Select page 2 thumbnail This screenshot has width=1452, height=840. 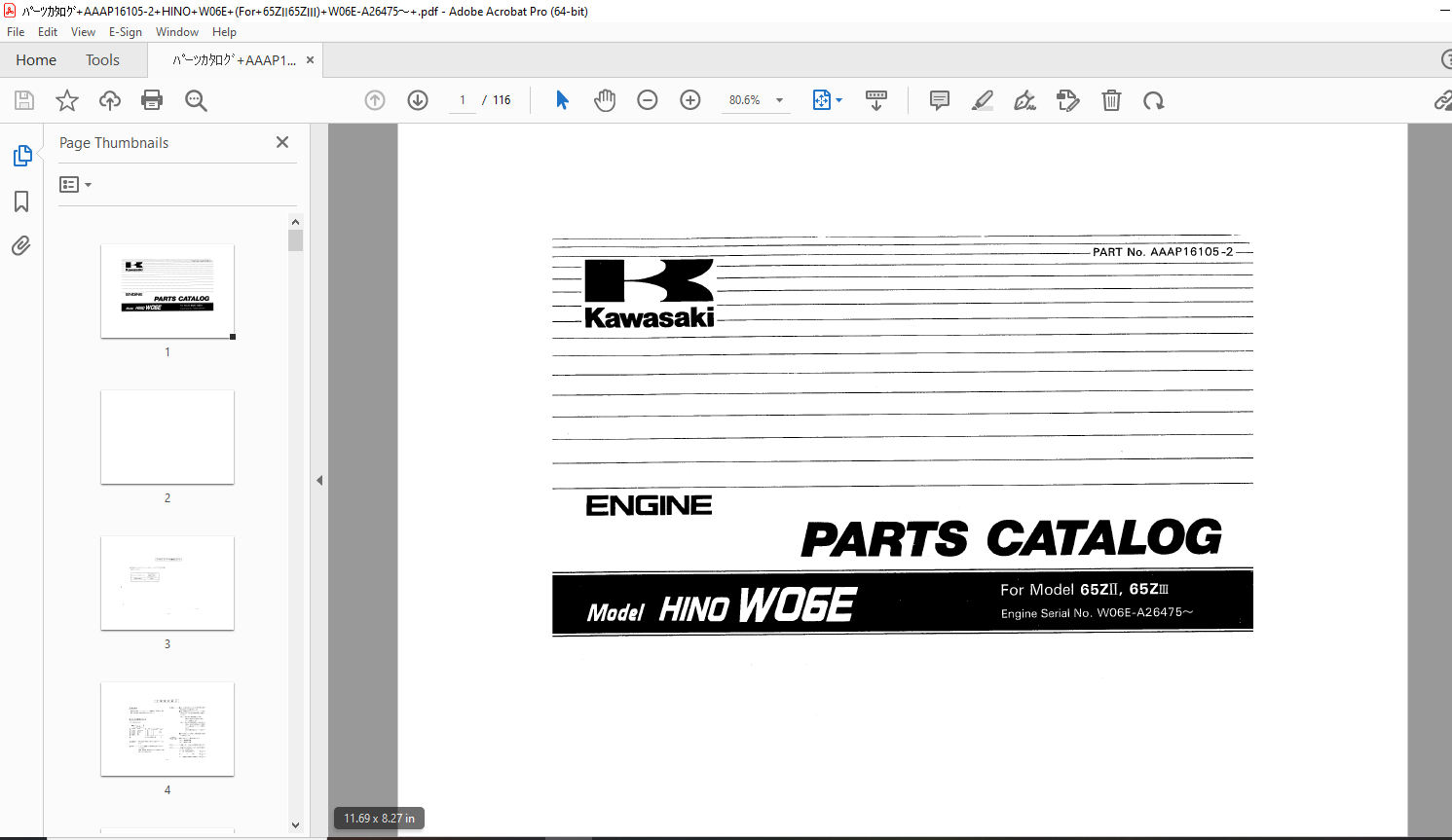pyautogui.click(x=168, y=437)
